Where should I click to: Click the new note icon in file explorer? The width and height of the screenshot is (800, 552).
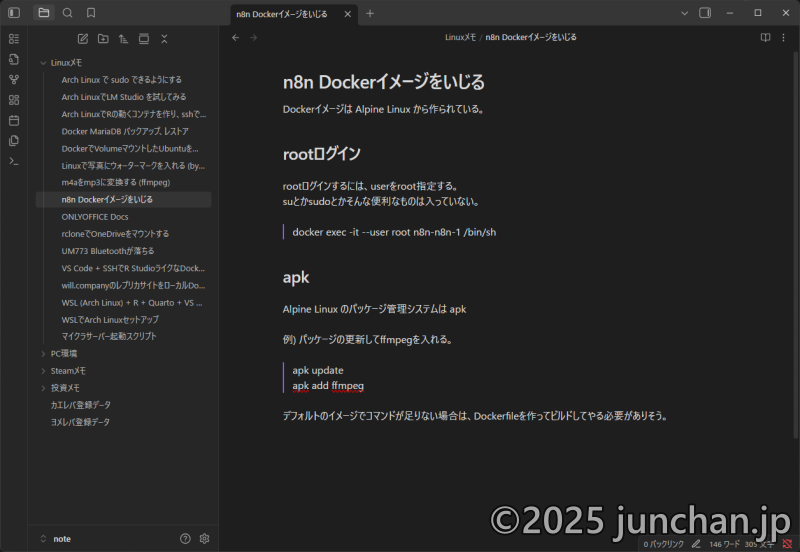coord(83,38)
